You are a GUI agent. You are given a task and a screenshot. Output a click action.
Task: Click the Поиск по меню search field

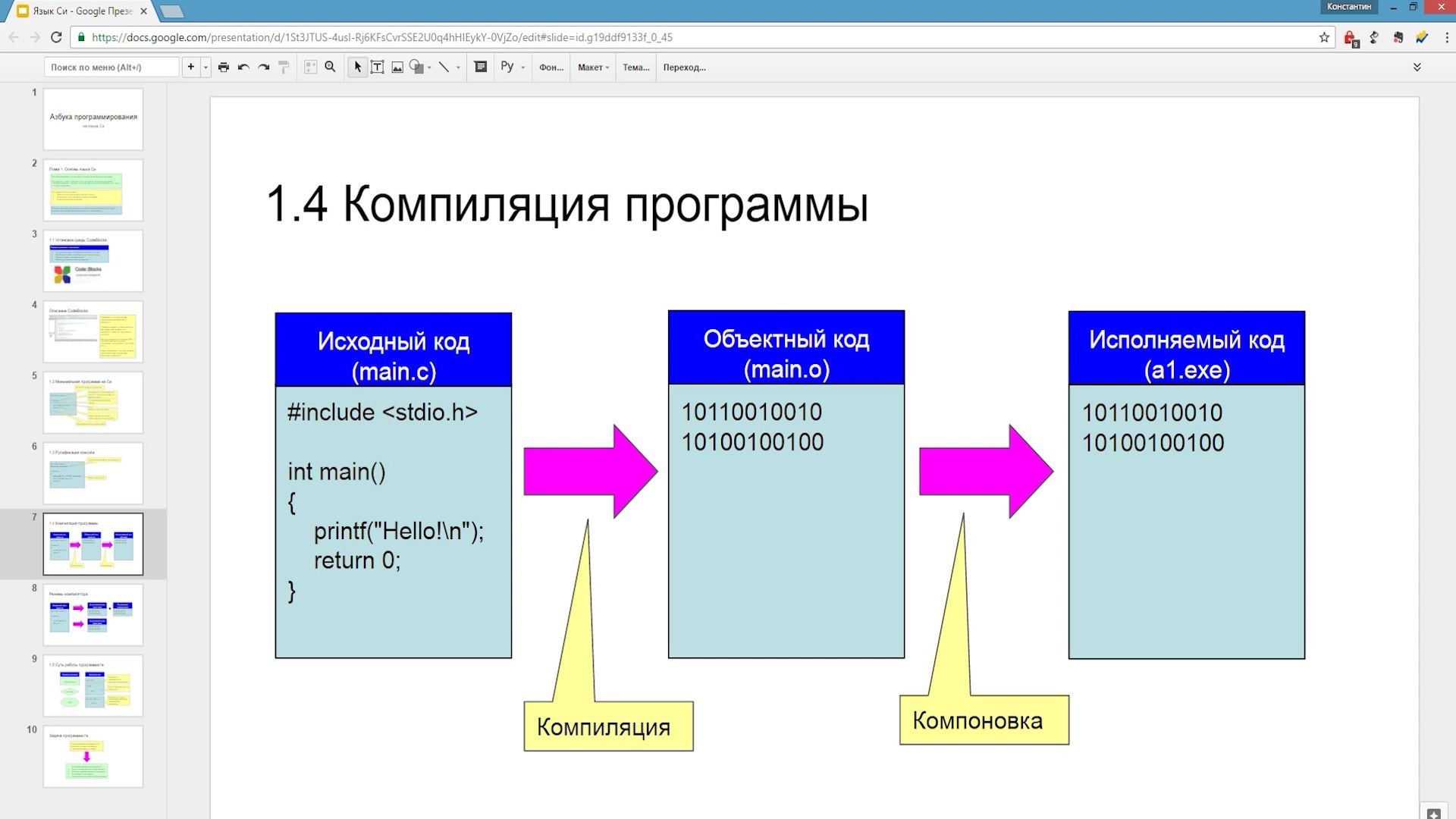111,67
